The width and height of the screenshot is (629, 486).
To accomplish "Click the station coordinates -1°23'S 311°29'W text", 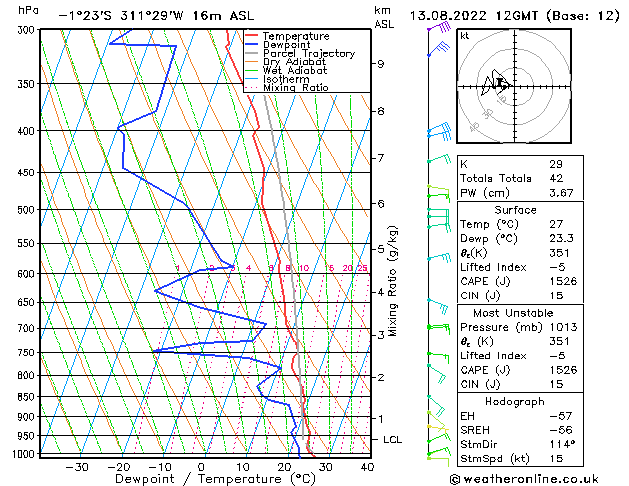I will click(x=121, y=16).
